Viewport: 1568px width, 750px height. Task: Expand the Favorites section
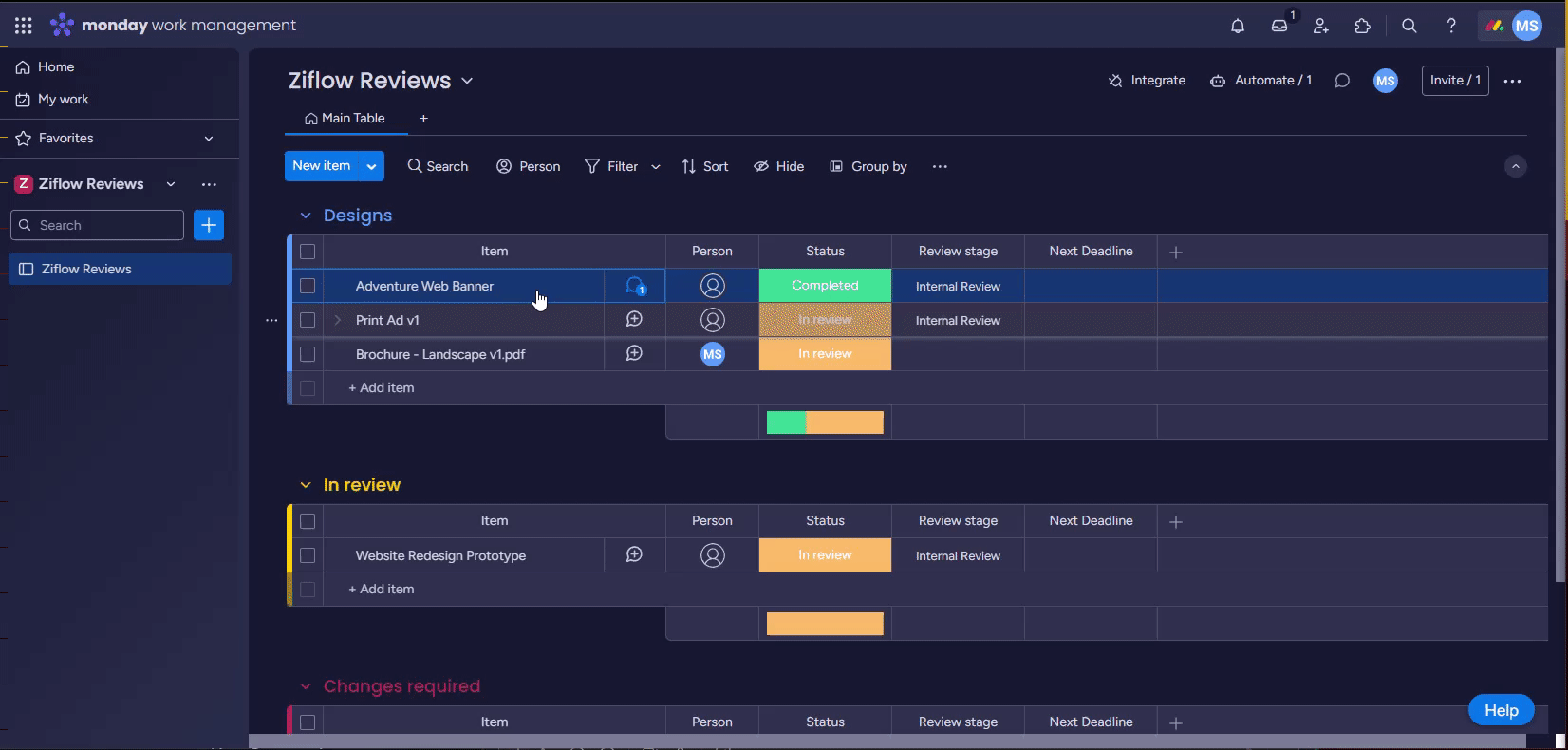pyautogui.click(x=209, y=139)
